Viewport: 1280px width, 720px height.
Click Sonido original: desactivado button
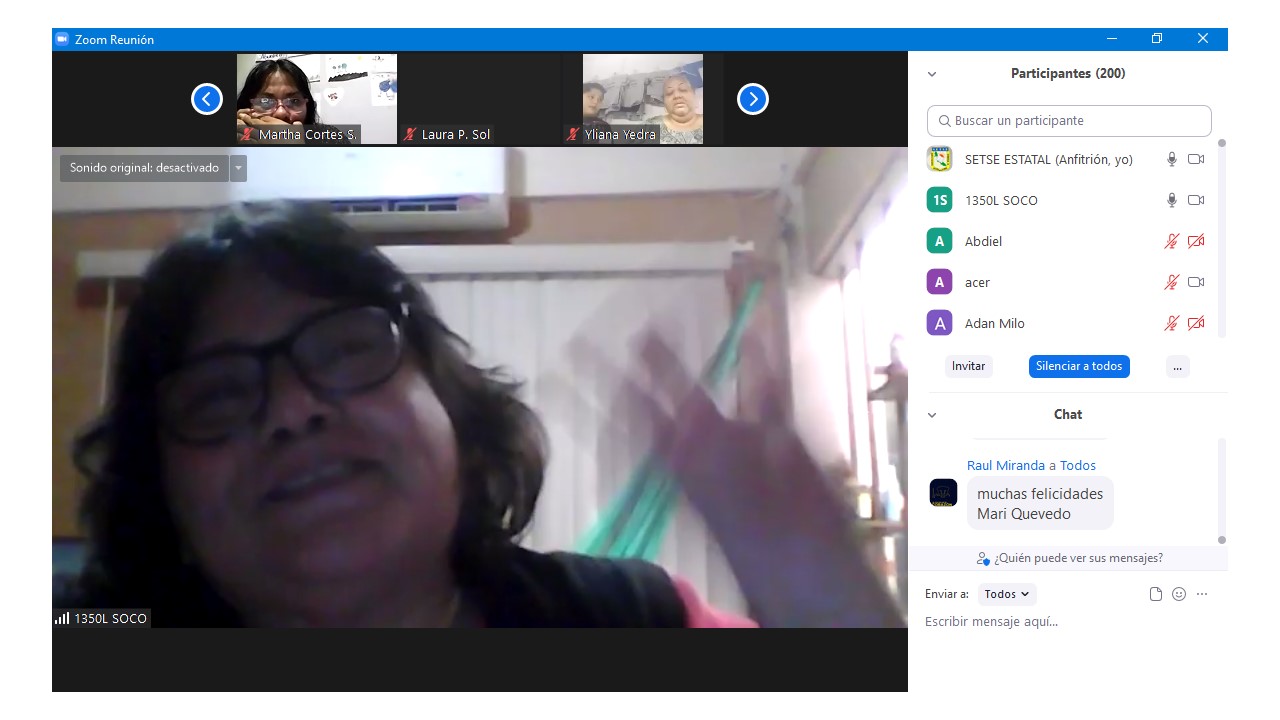click(144, 168)
